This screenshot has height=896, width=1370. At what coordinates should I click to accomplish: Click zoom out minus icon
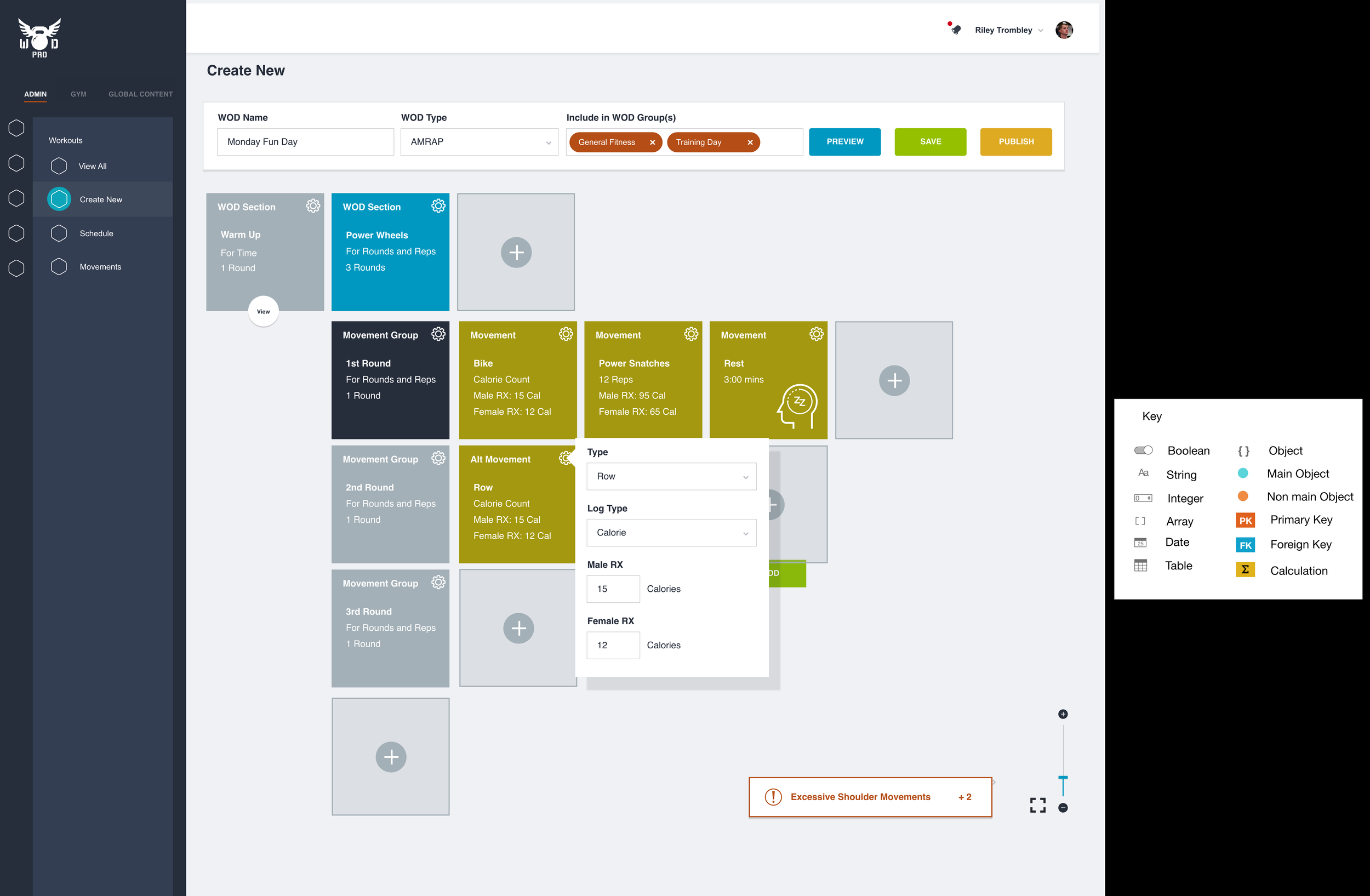(x=1063, y=808)
